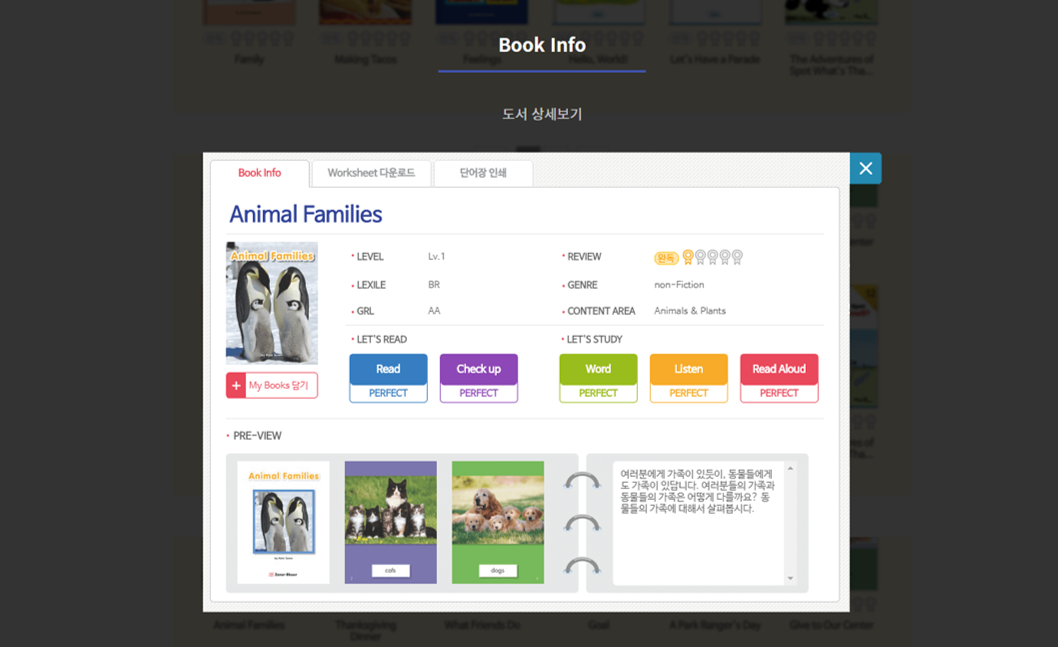
Task: Click the PERFECT label under Read
Action: (388, 393)
